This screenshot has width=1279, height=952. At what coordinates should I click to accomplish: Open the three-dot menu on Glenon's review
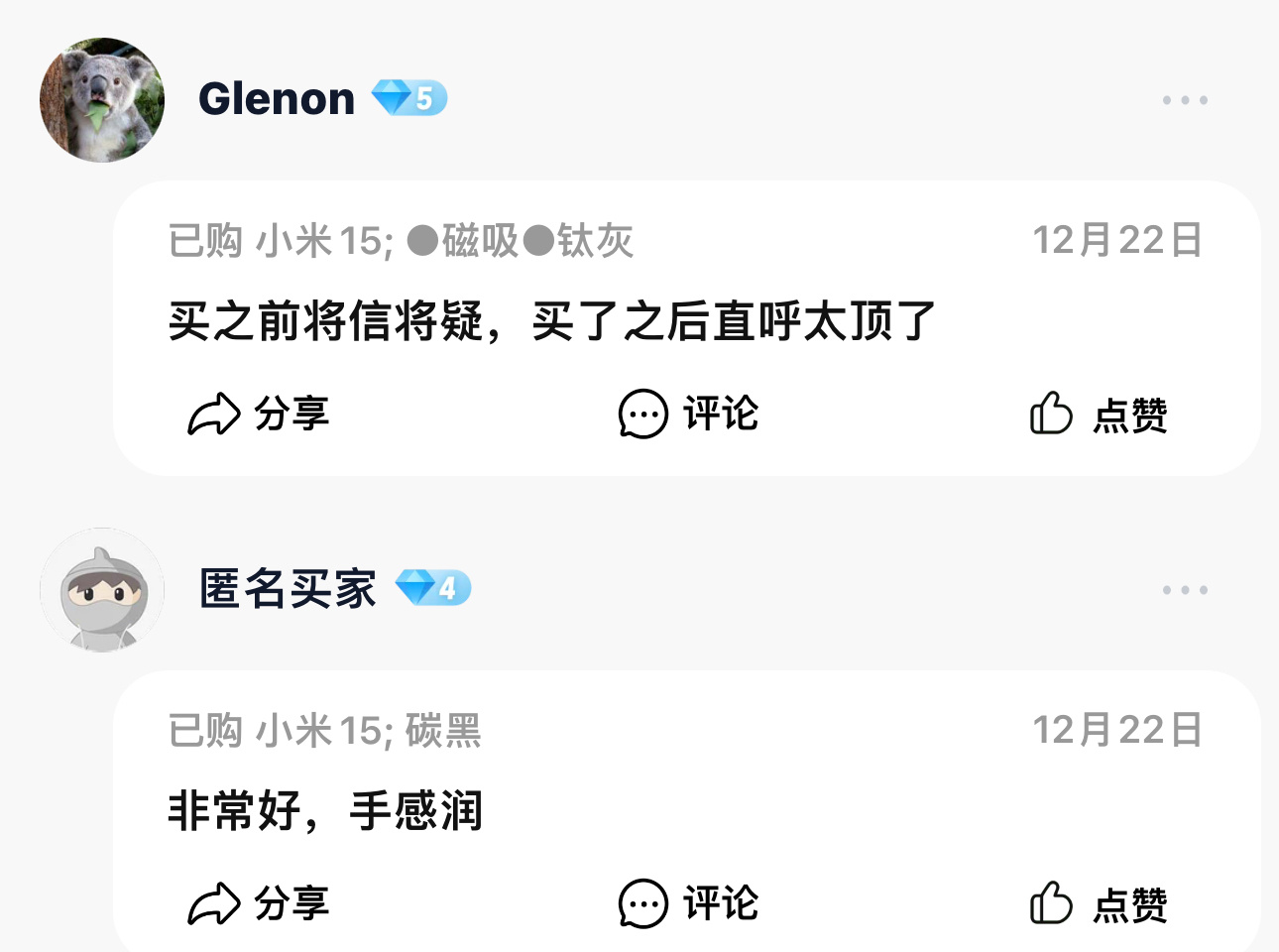[1185, 100]
